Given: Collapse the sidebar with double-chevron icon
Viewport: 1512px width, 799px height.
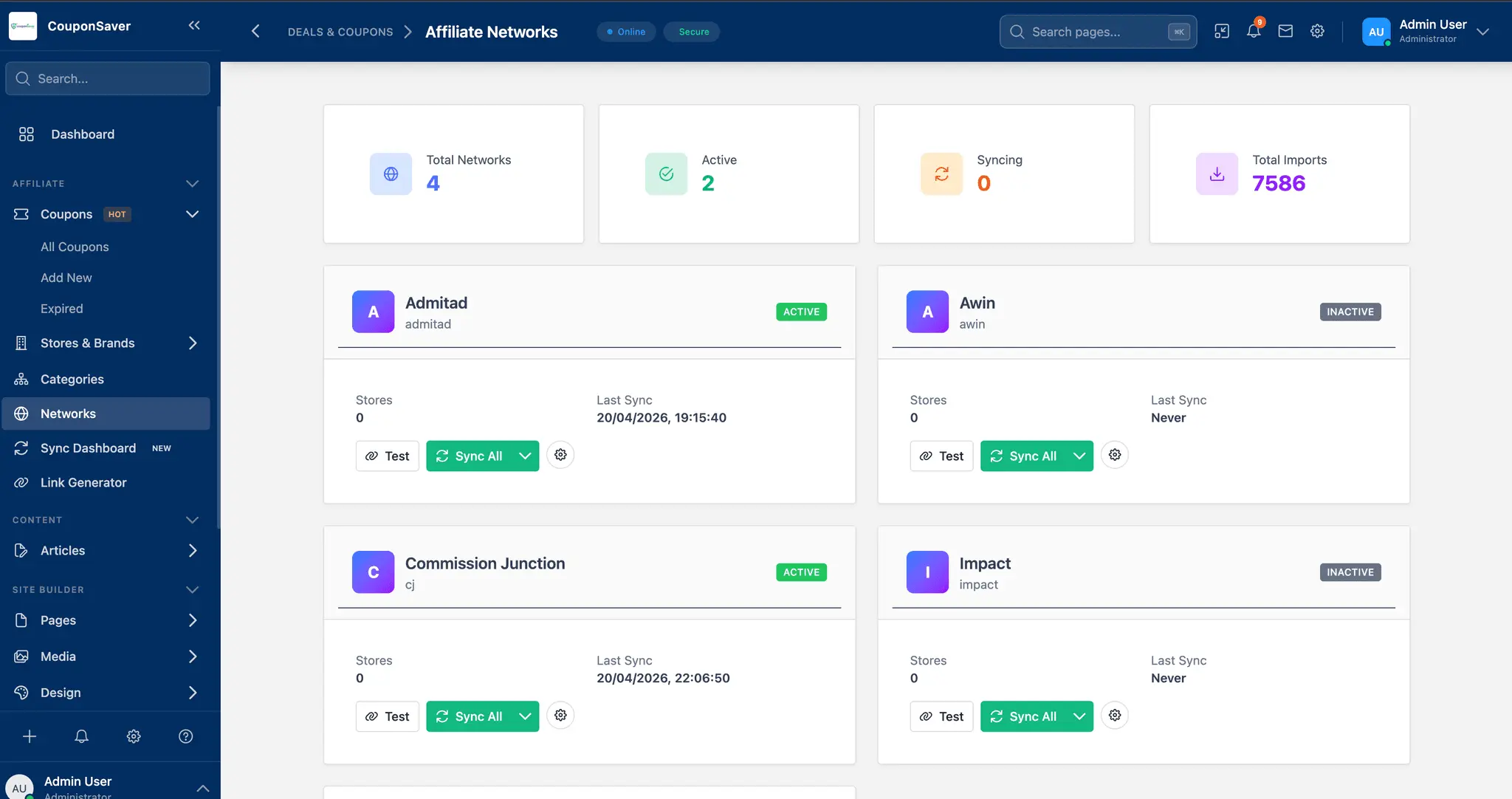Looking at the screenshot, I should tap(194, 26).
